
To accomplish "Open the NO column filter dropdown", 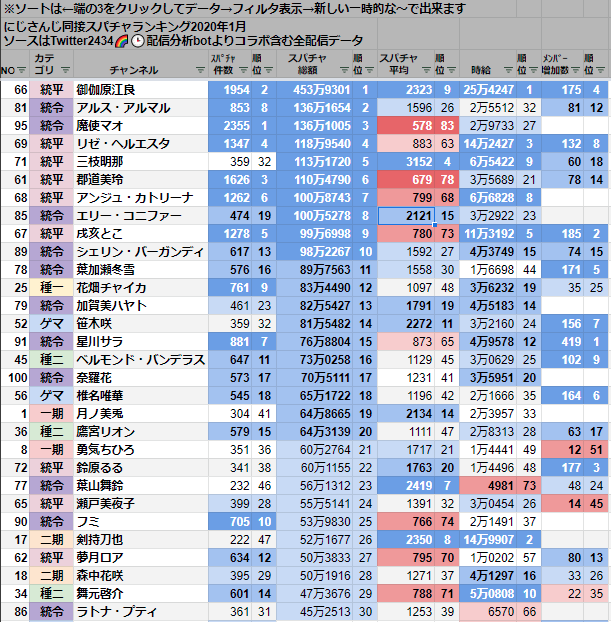I will [22, 70].
